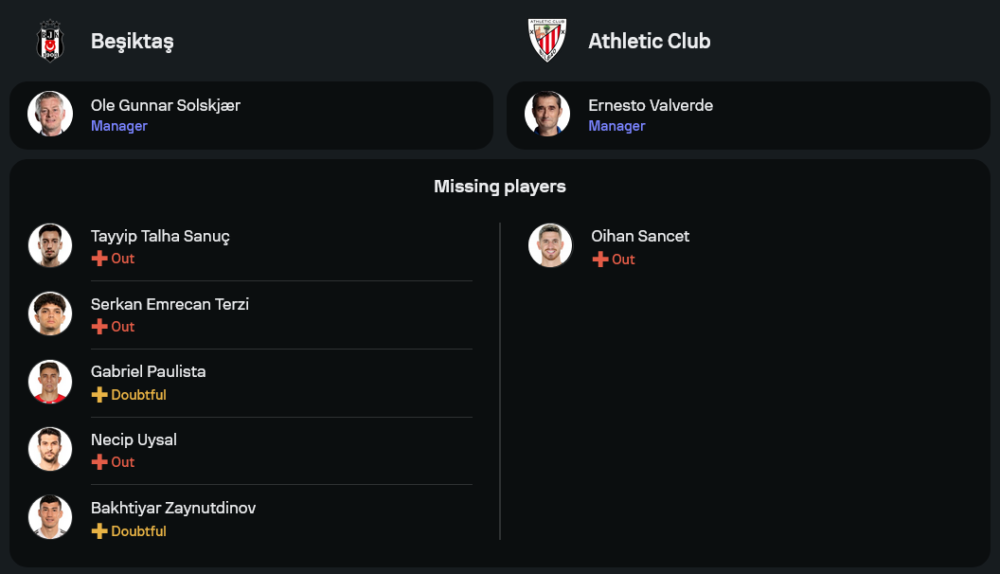Click the Athletic Club crest icon

coord(547,41)
